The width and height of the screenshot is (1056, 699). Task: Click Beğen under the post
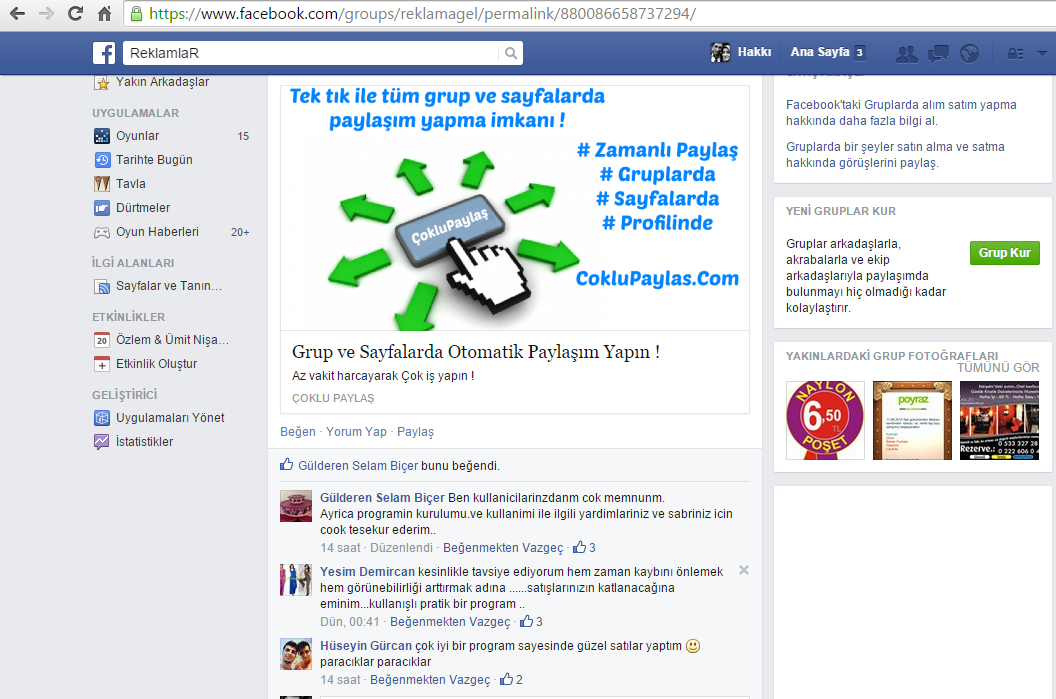tap(298, 432)
